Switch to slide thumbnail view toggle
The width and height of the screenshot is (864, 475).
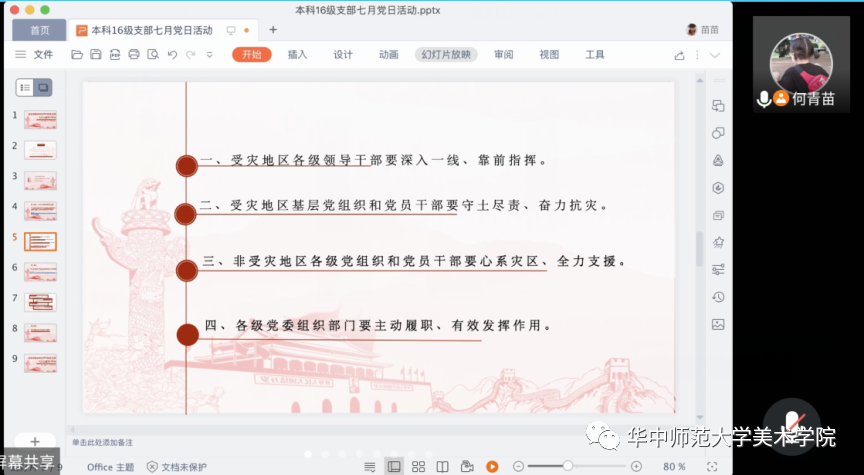43,88
